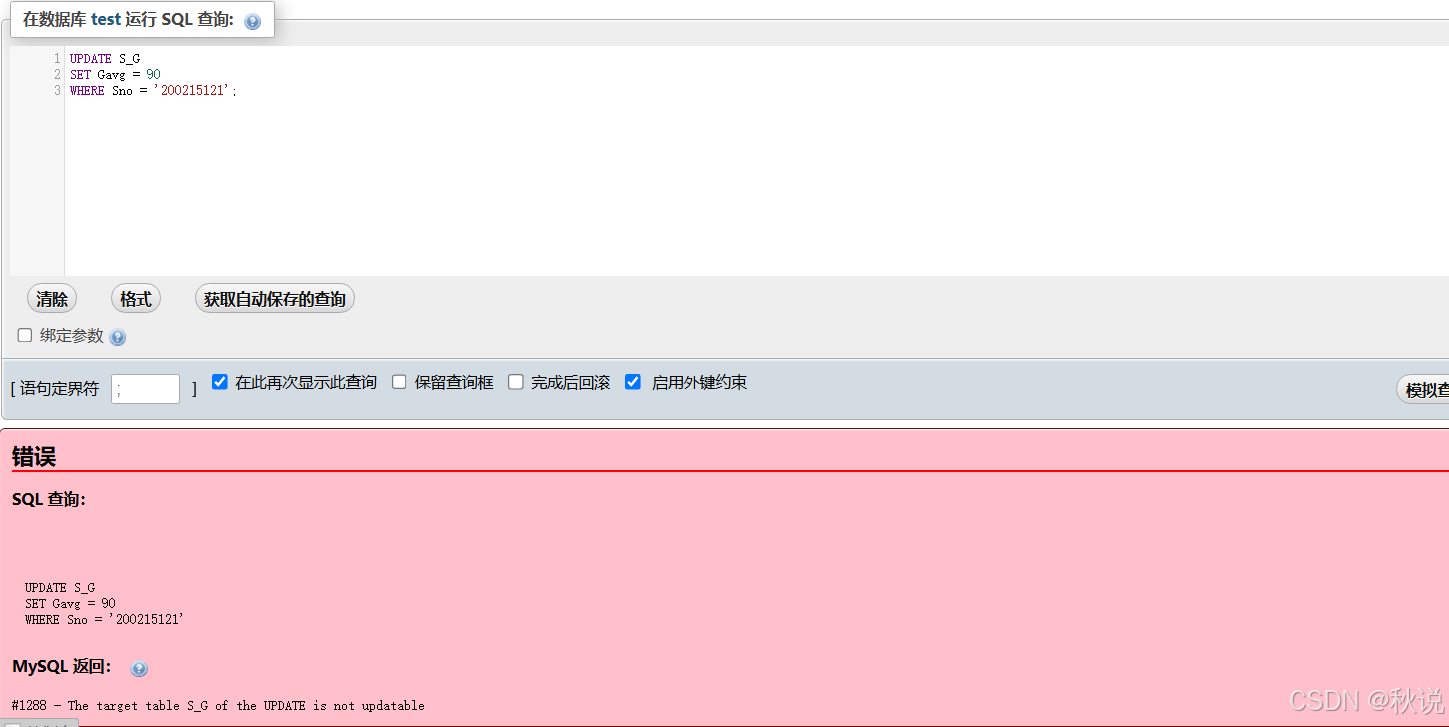Click the 模拟查询 button at right edge
The width and height of the screenshot is (1449, 727).
click(x=1423, y=390)
